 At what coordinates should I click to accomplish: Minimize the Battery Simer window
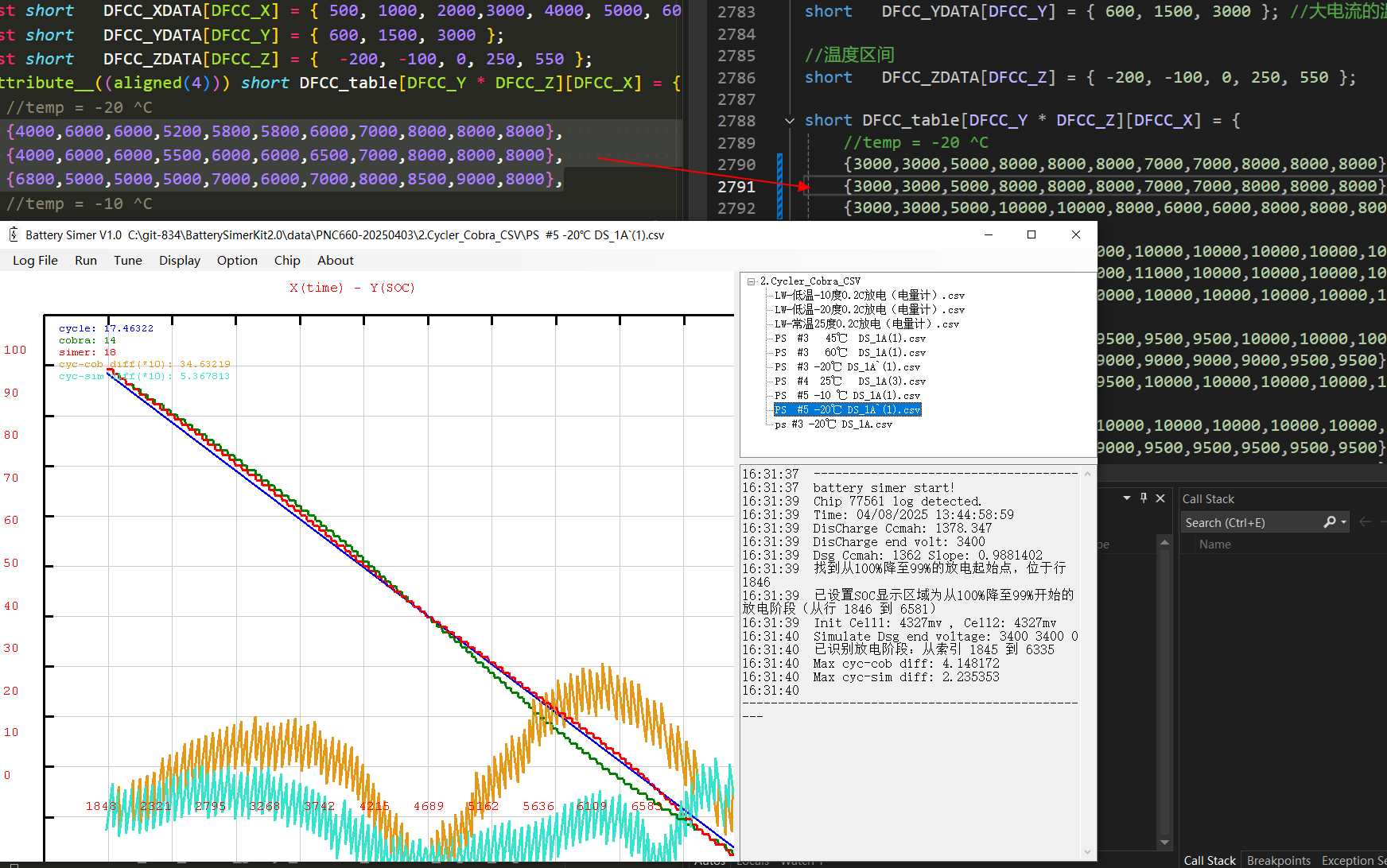tap(989, 234)
